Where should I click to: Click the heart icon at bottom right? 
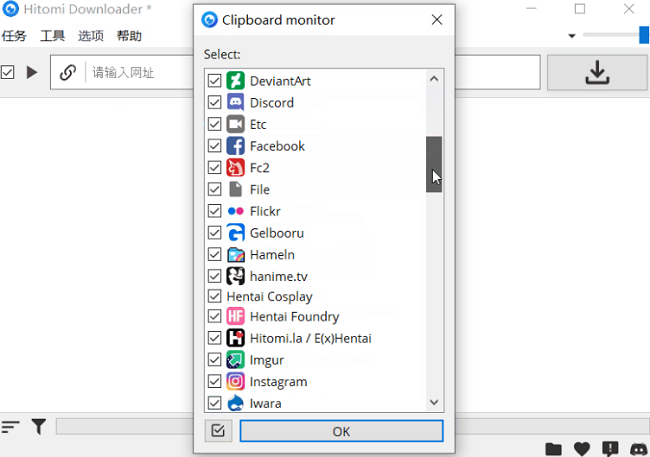[x=582, y=449]
